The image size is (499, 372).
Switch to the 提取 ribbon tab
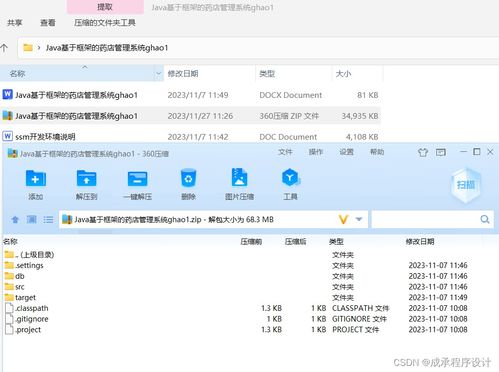pyautogui.click(x=105, y=7)
